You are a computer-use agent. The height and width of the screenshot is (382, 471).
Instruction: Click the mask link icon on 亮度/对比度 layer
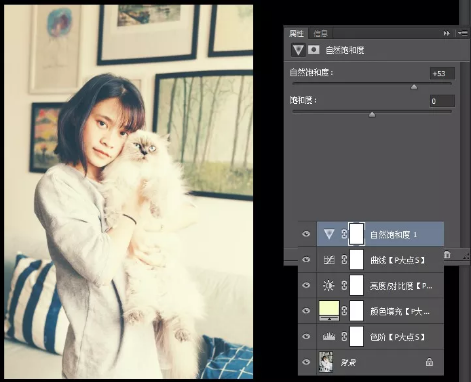(x=344, y=285)
